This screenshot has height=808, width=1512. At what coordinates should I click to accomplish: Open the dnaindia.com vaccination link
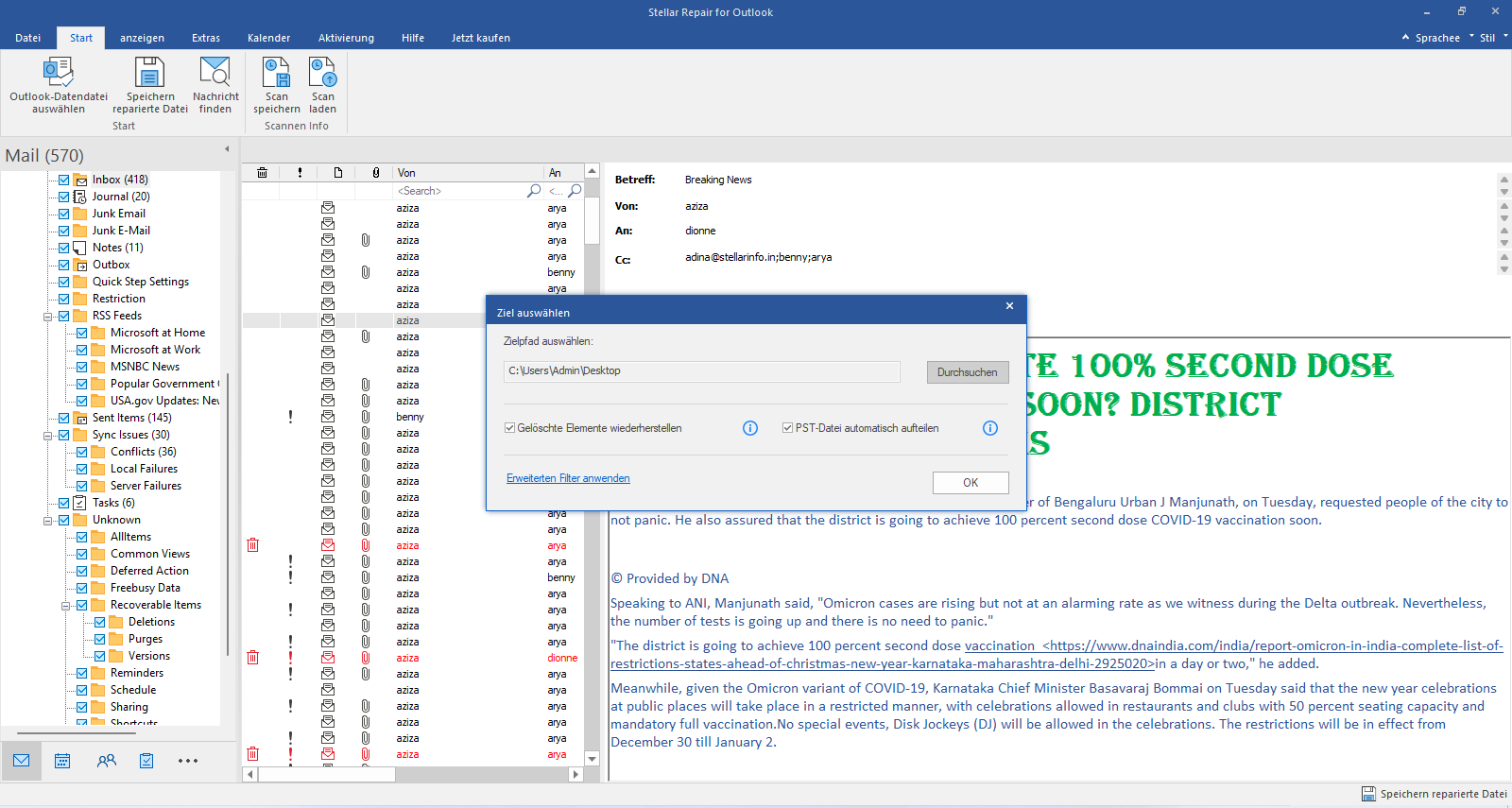tap(1057, 655)
